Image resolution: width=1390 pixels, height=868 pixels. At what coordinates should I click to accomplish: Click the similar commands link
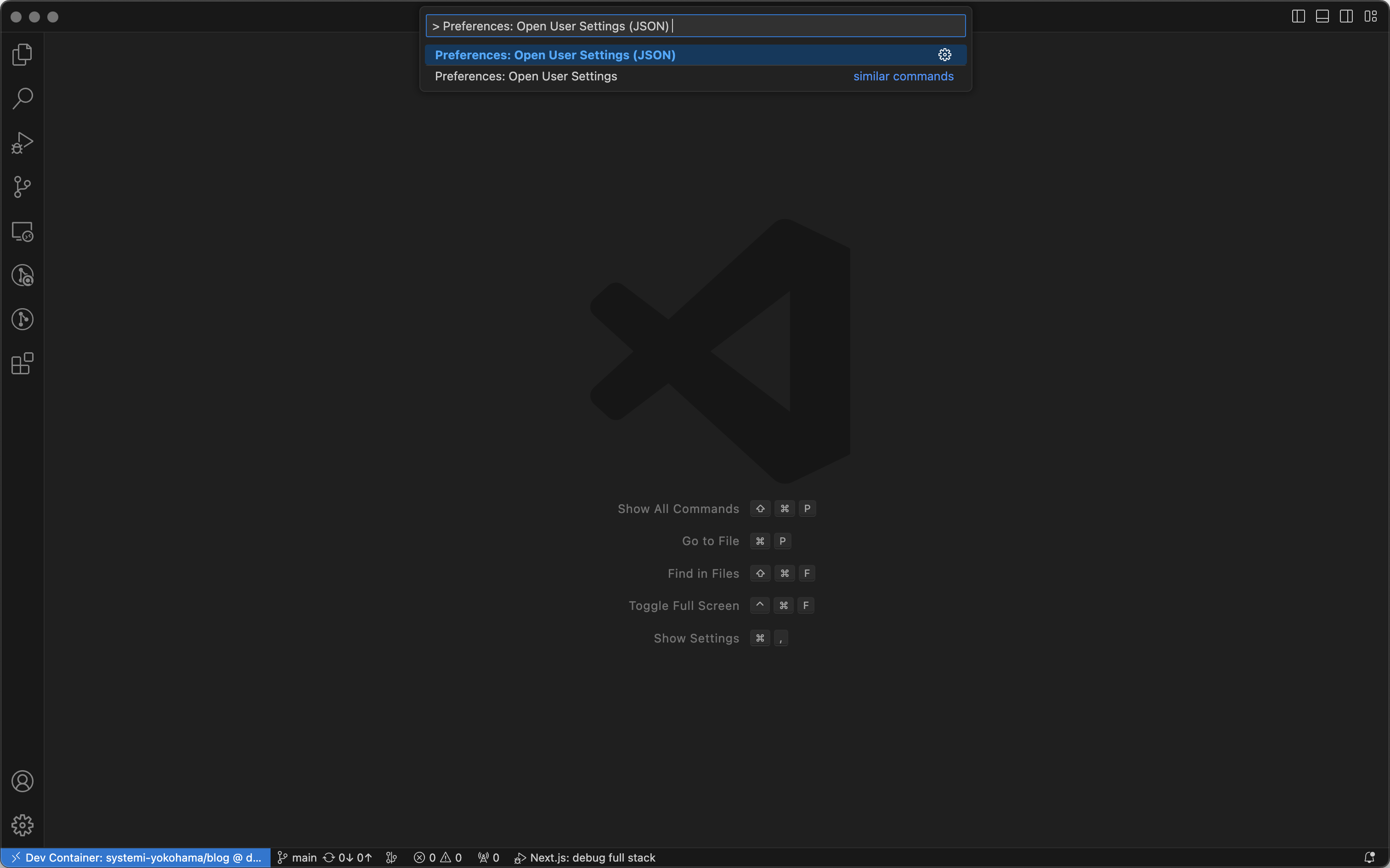tap(903, 76)
